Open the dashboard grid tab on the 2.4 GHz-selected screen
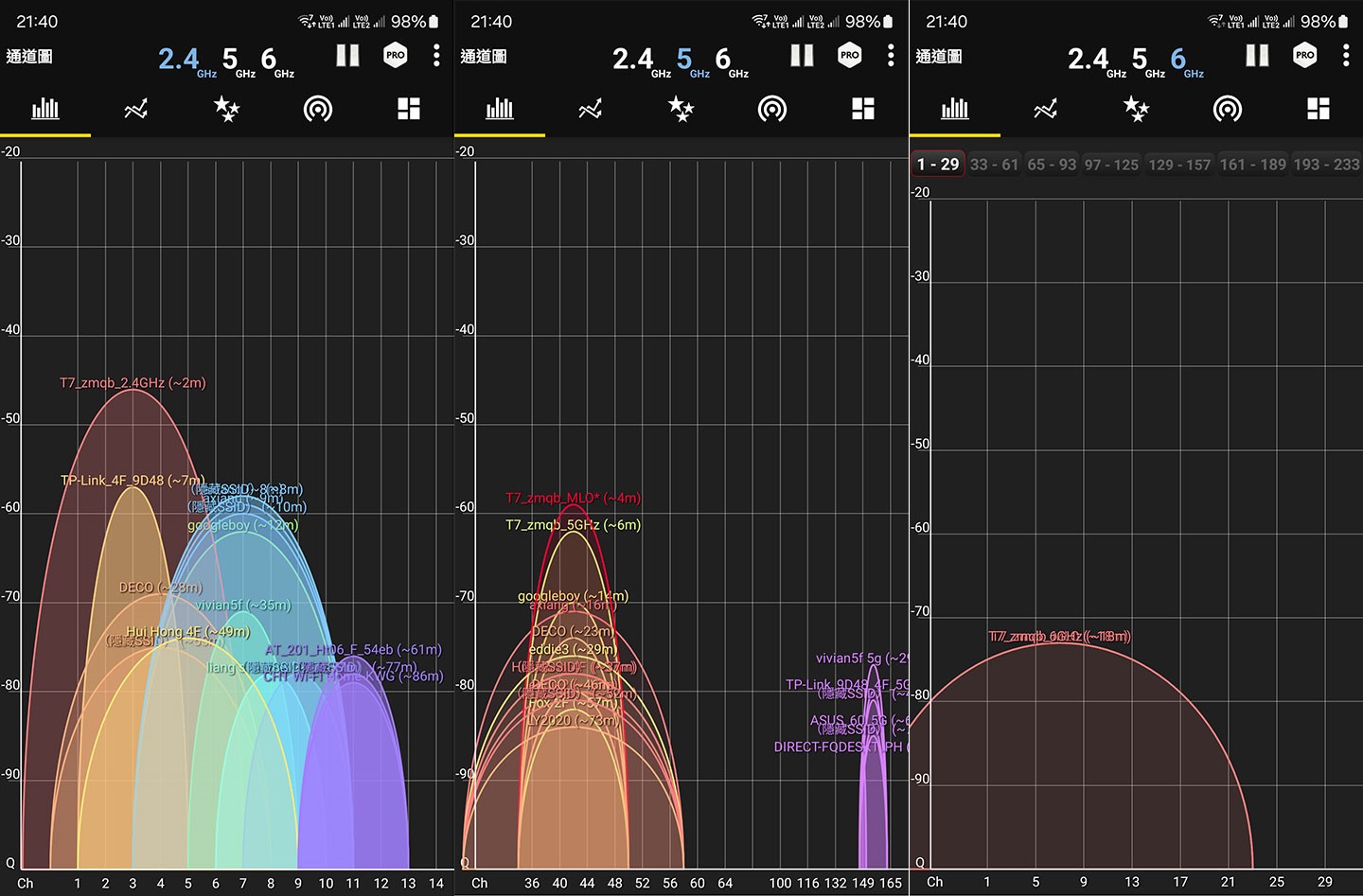1363x896 pixels. coord(409,109)
